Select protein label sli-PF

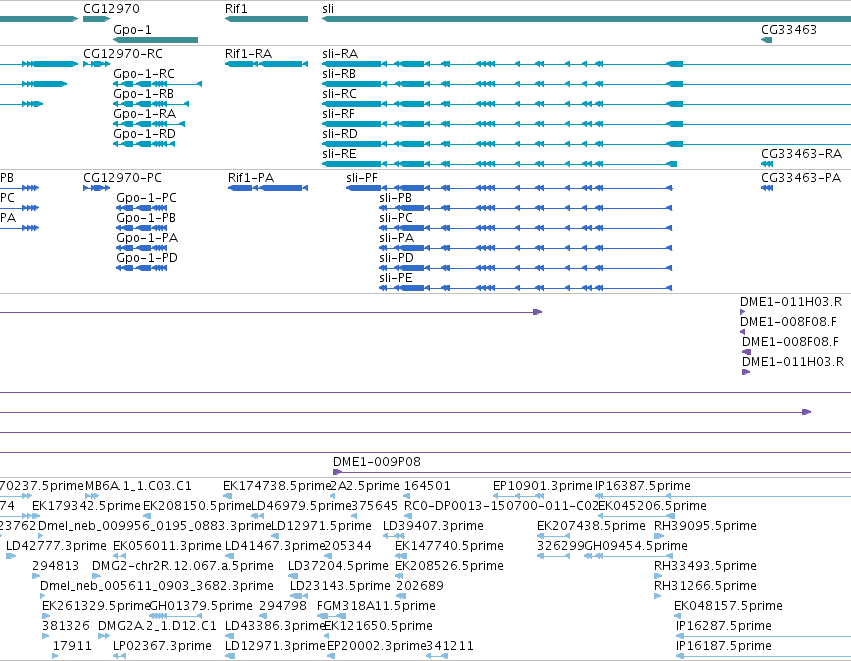tap(361, 178)
